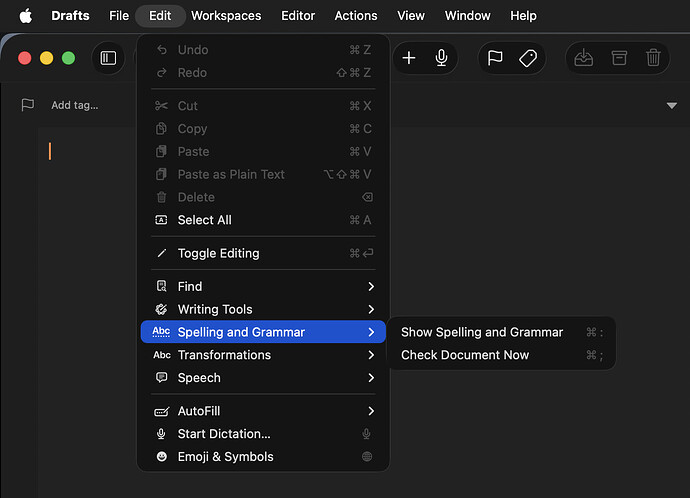Screen dimensions: 690x498
Task: Choose Select All from the Edit menu
Action: click(263, 220)
